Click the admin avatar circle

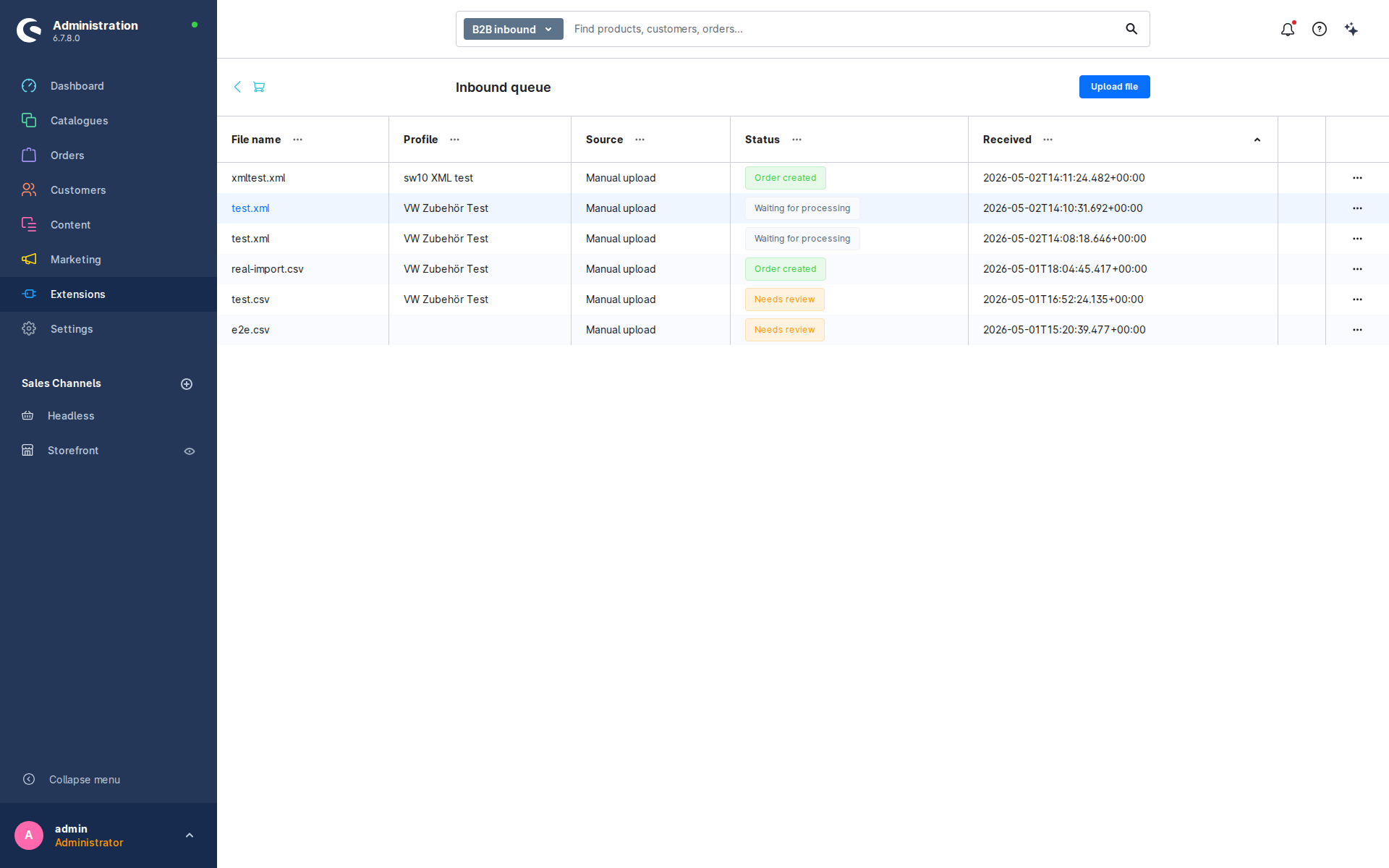29,835
